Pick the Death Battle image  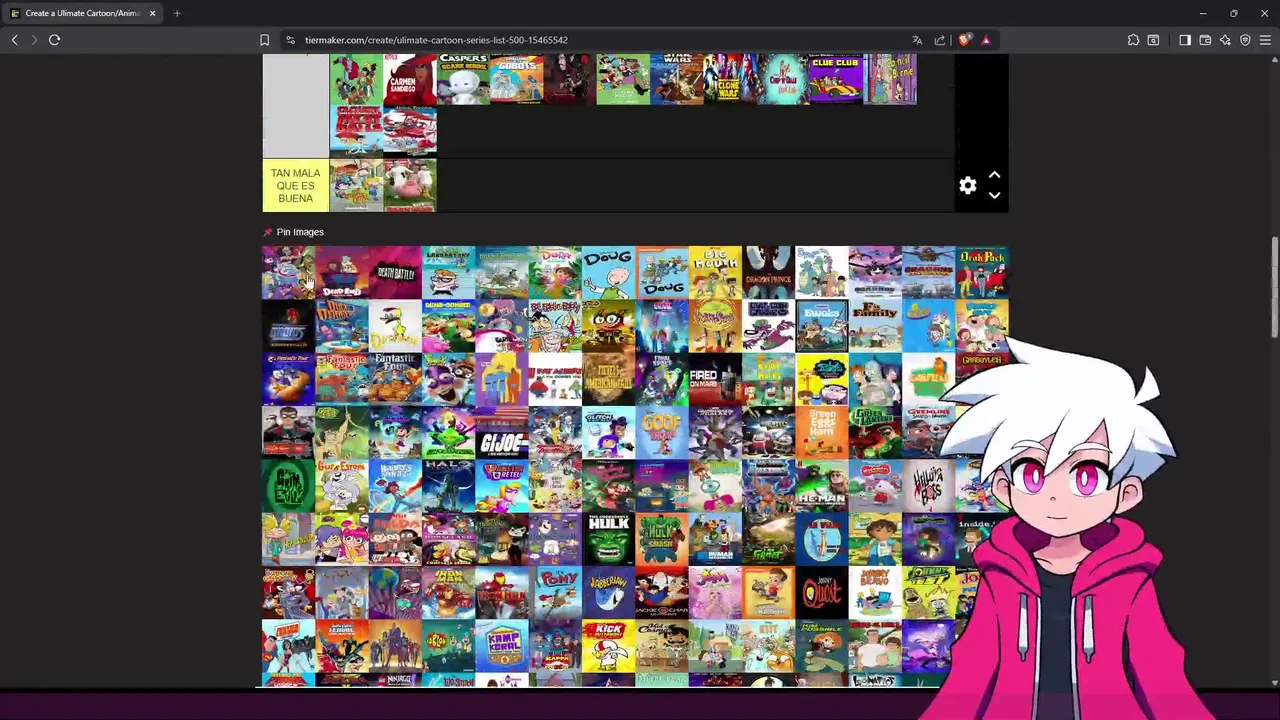[395, 272]
